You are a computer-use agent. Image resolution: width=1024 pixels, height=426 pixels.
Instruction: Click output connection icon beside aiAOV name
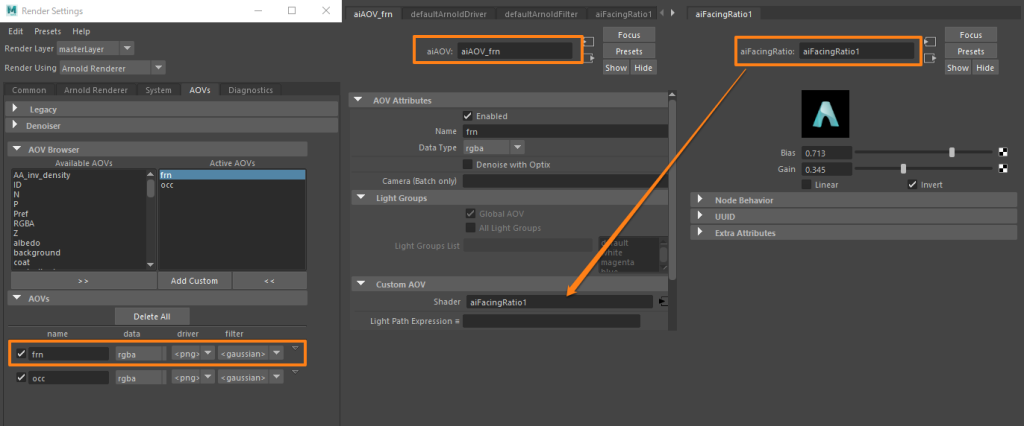588,58
